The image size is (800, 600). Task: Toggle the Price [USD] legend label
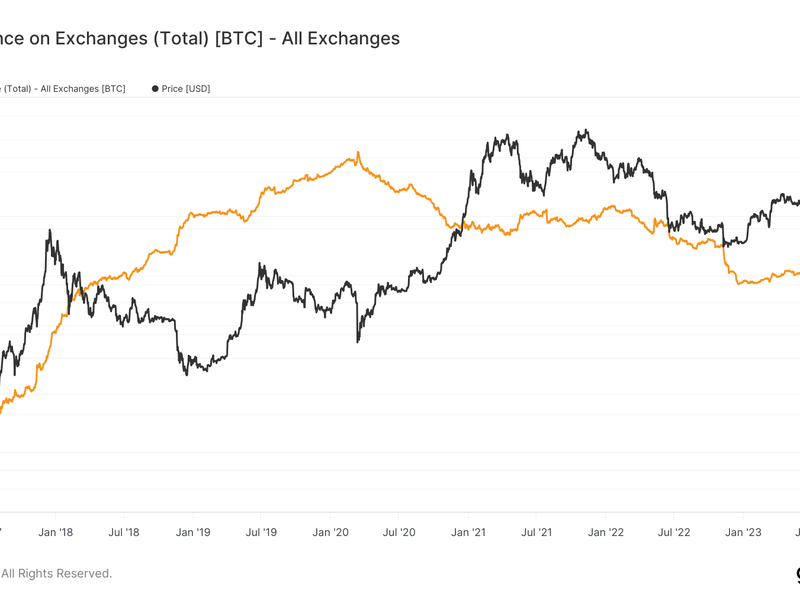coord(186,89)
